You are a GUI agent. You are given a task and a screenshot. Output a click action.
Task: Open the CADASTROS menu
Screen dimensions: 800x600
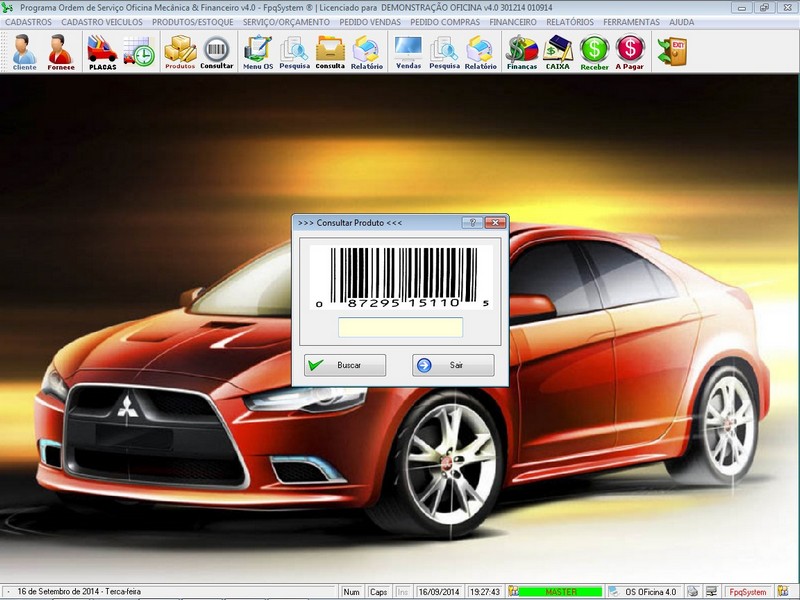tap(29, 22)
